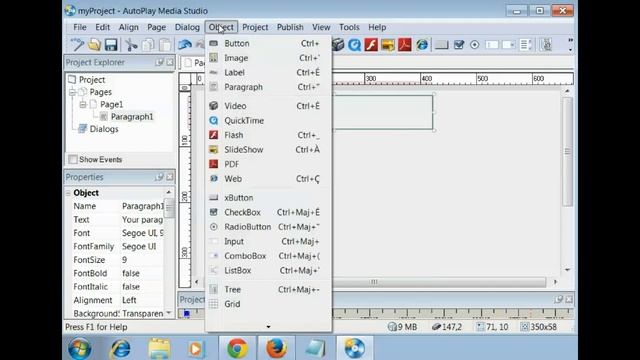The image size is (640, 360).
Task: Click the Flash object toolbar icon
Action: tap(371, 44)
